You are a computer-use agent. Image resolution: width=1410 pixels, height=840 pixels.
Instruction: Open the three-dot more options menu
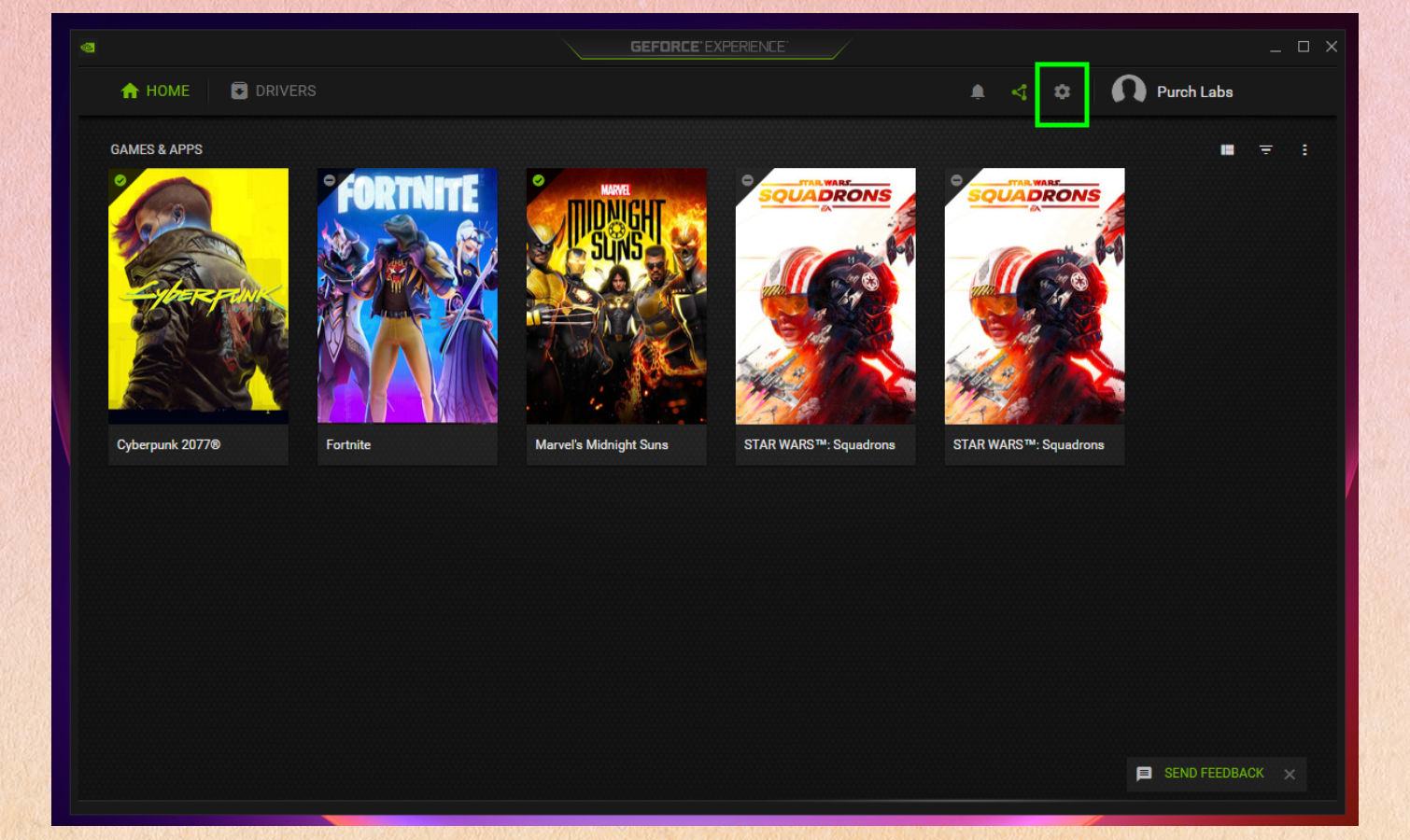pos(1304,149)
